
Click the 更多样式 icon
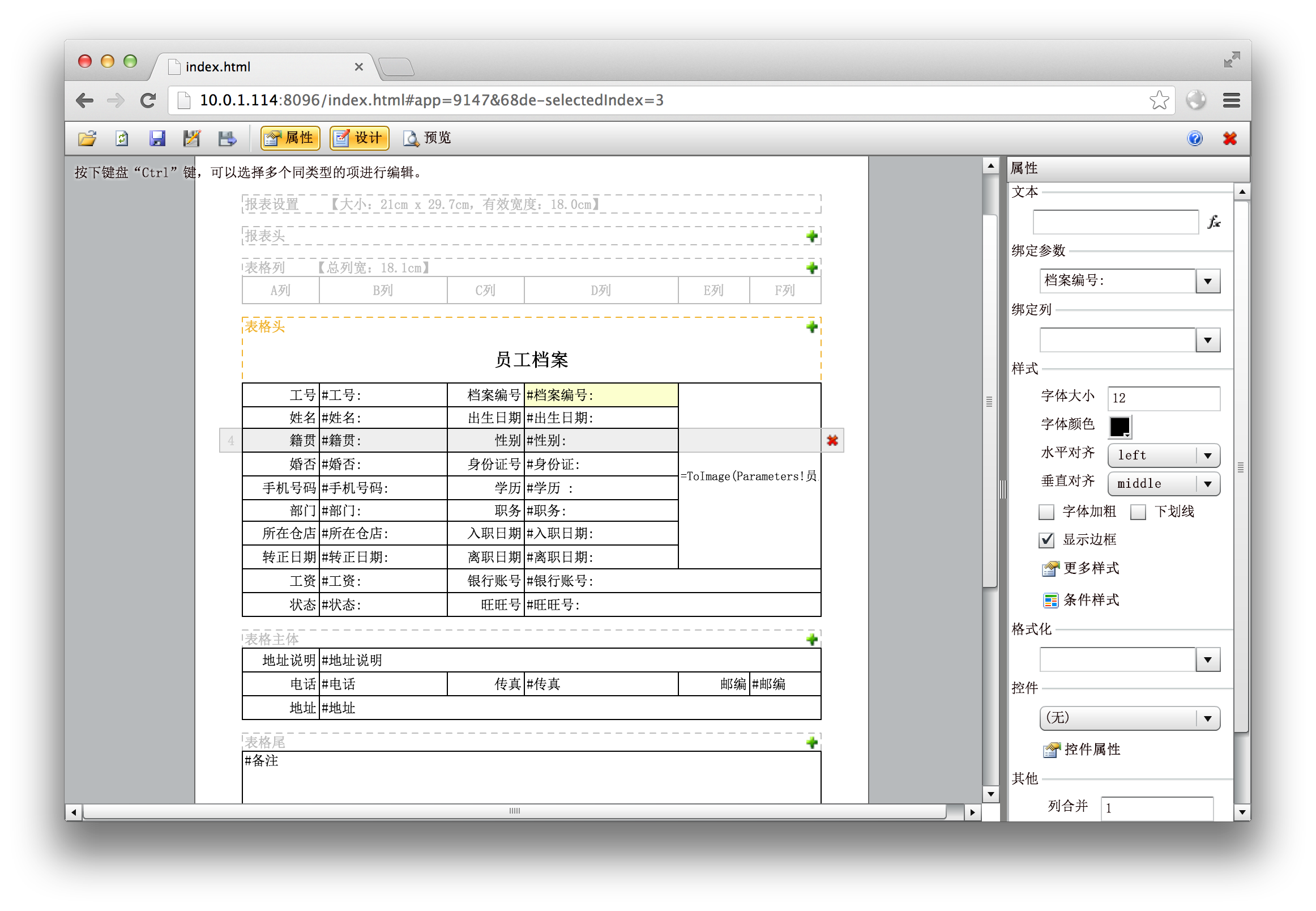click(x=1050, y=568)
